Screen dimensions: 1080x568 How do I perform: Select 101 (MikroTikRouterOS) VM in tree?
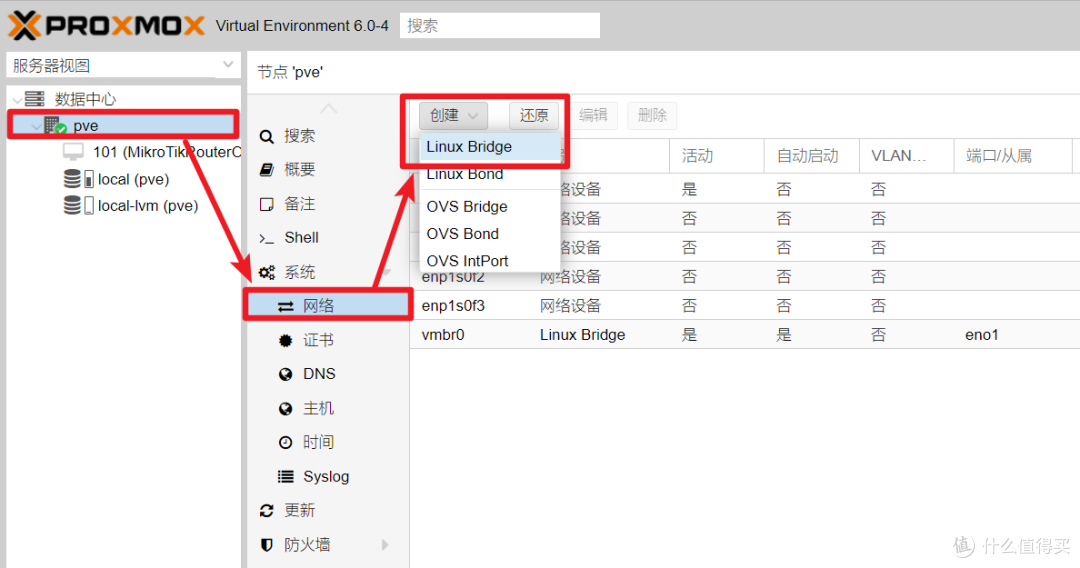(168, 151)
